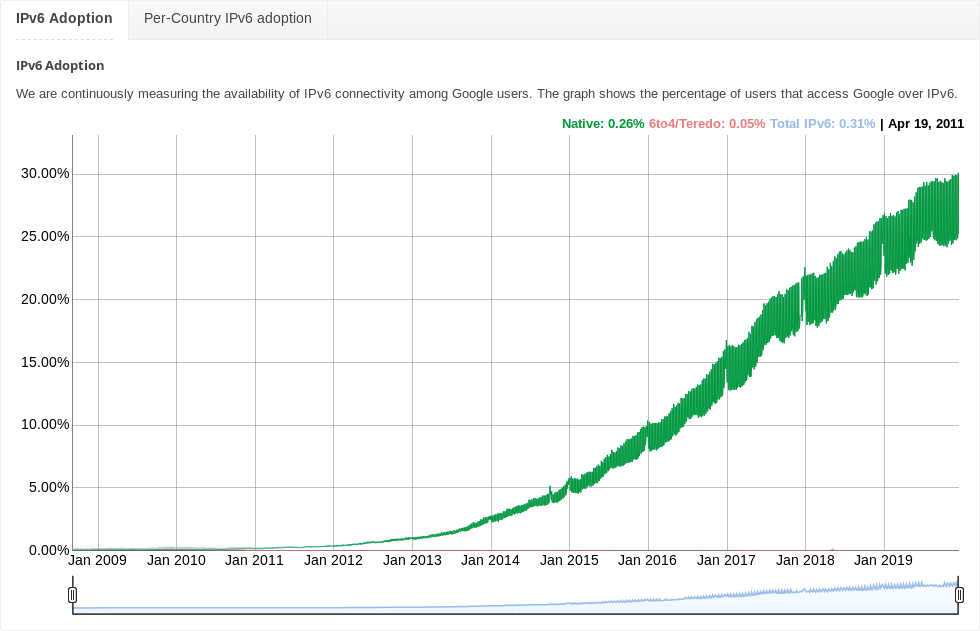Click the '6to4/Teredo: 0.05%' legend value
This screenshot has height=631, width=980.
click(707, 124)
